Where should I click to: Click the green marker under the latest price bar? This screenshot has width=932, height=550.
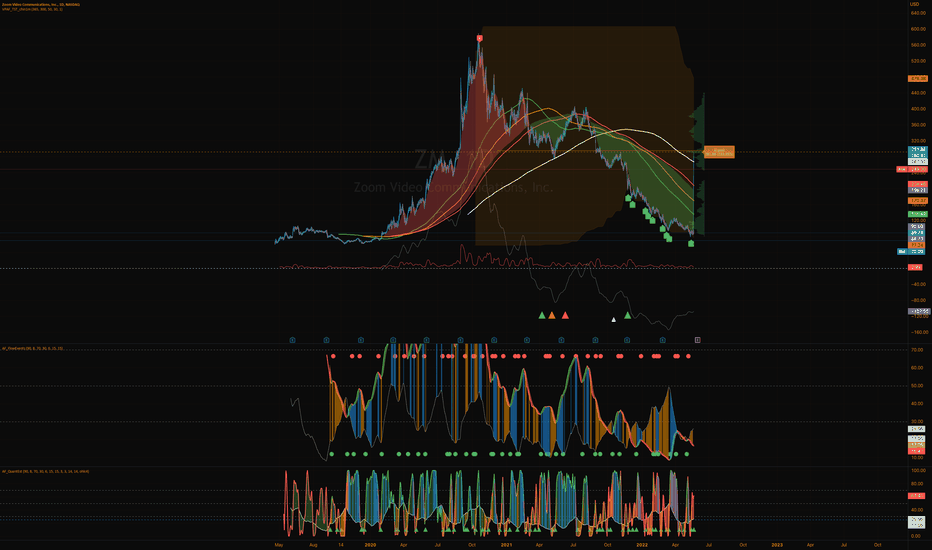point(691,243)
